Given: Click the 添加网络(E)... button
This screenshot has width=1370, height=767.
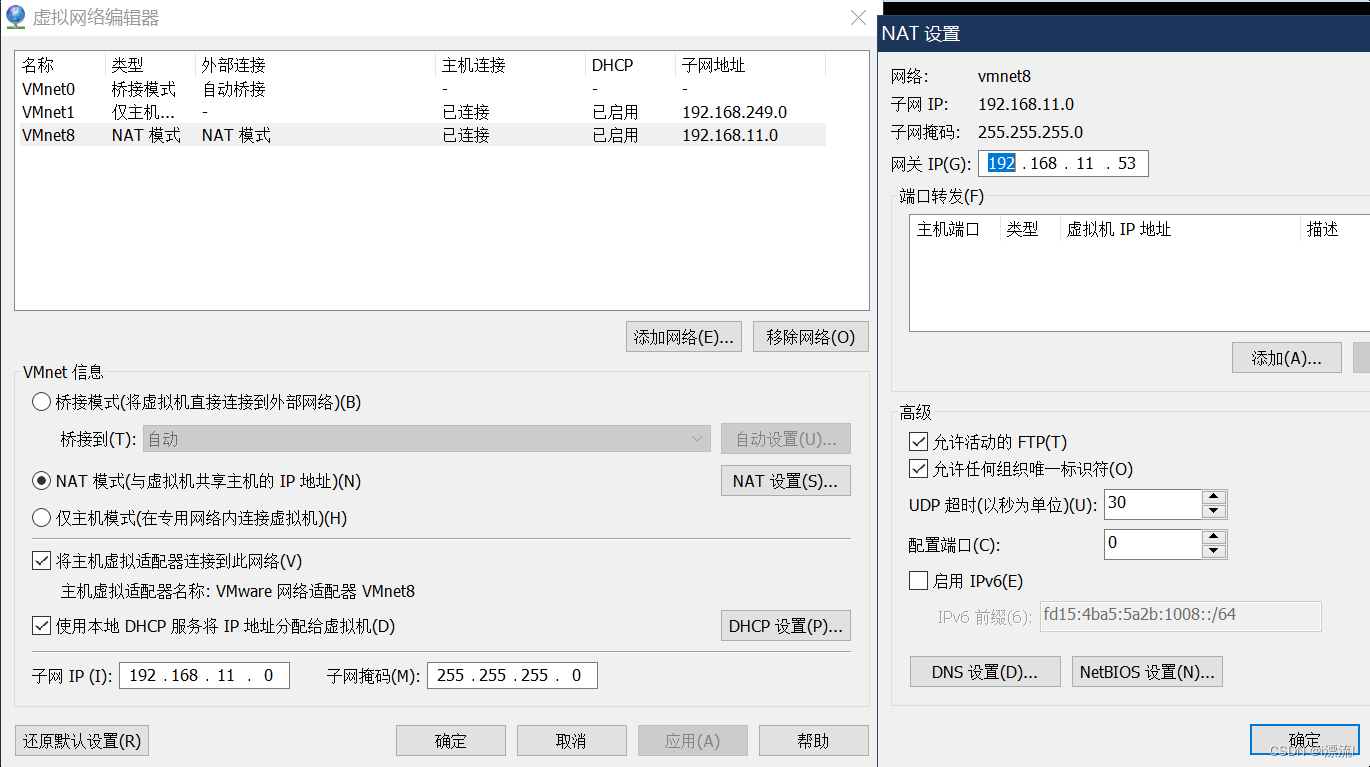Looking at the screenshot, I should click(684, 337).
